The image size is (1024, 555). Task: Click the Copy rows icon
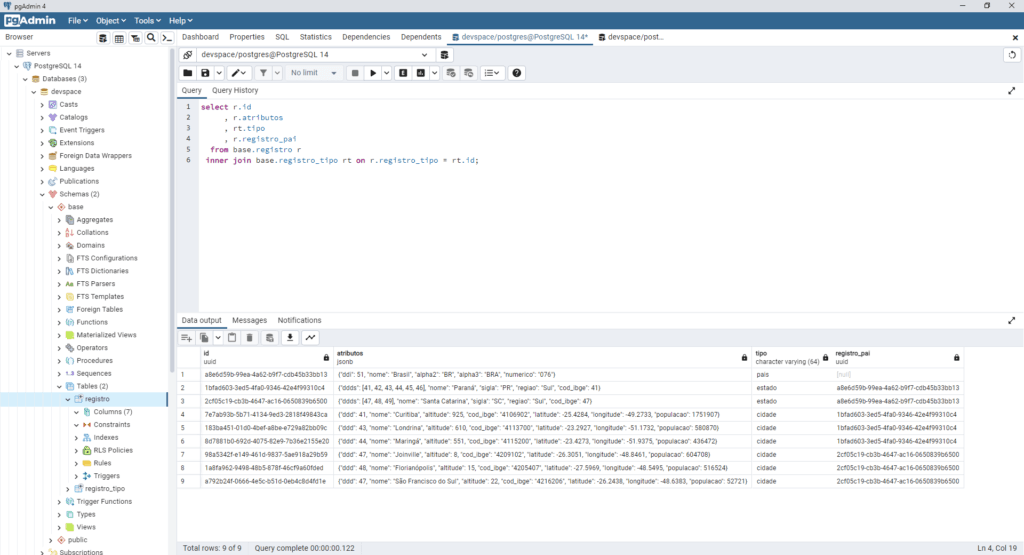[204, 338]
